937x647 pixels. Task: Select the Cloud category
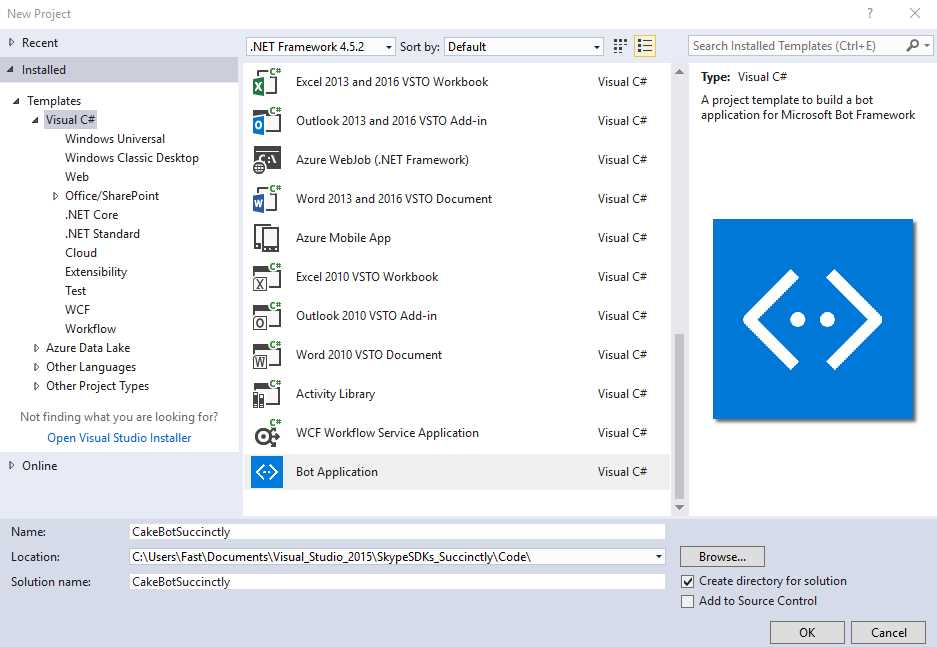point(81,253)
